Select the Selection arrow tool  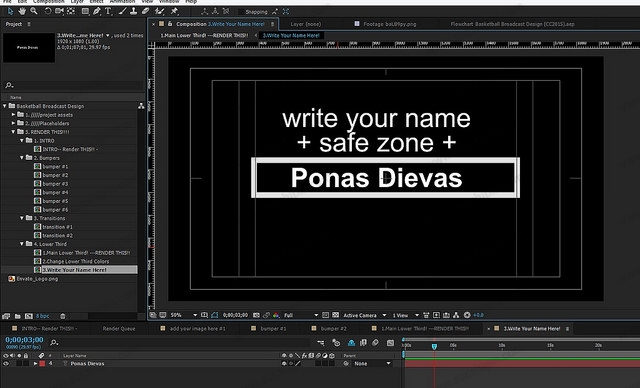coord(10,11)
